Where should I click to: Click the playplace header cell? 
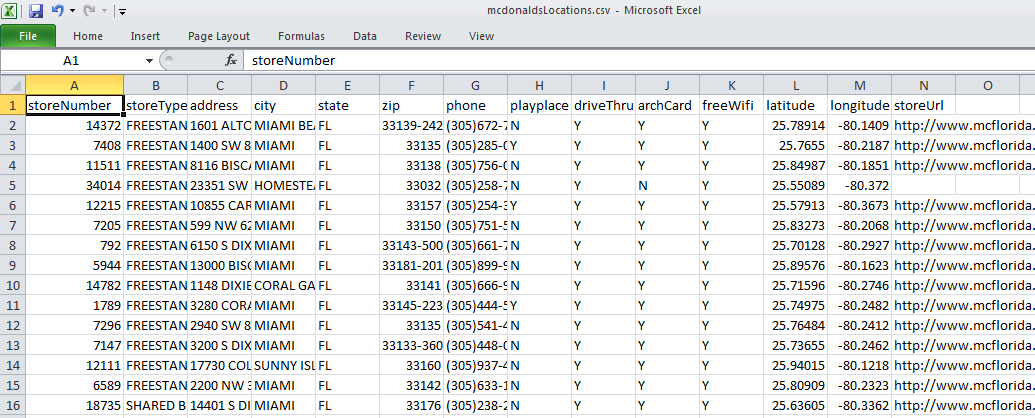[540, 105]
